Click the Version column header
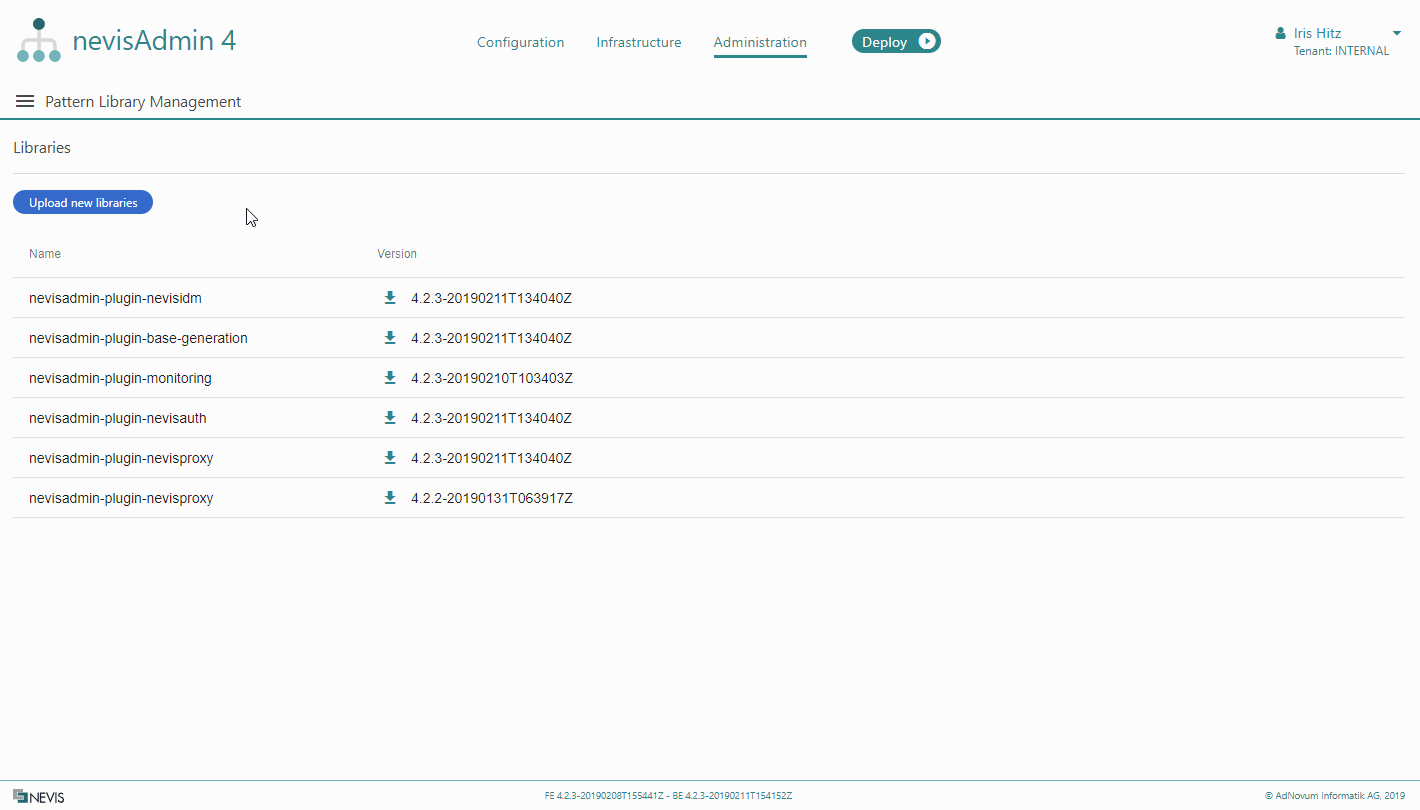 pos(397,254)
